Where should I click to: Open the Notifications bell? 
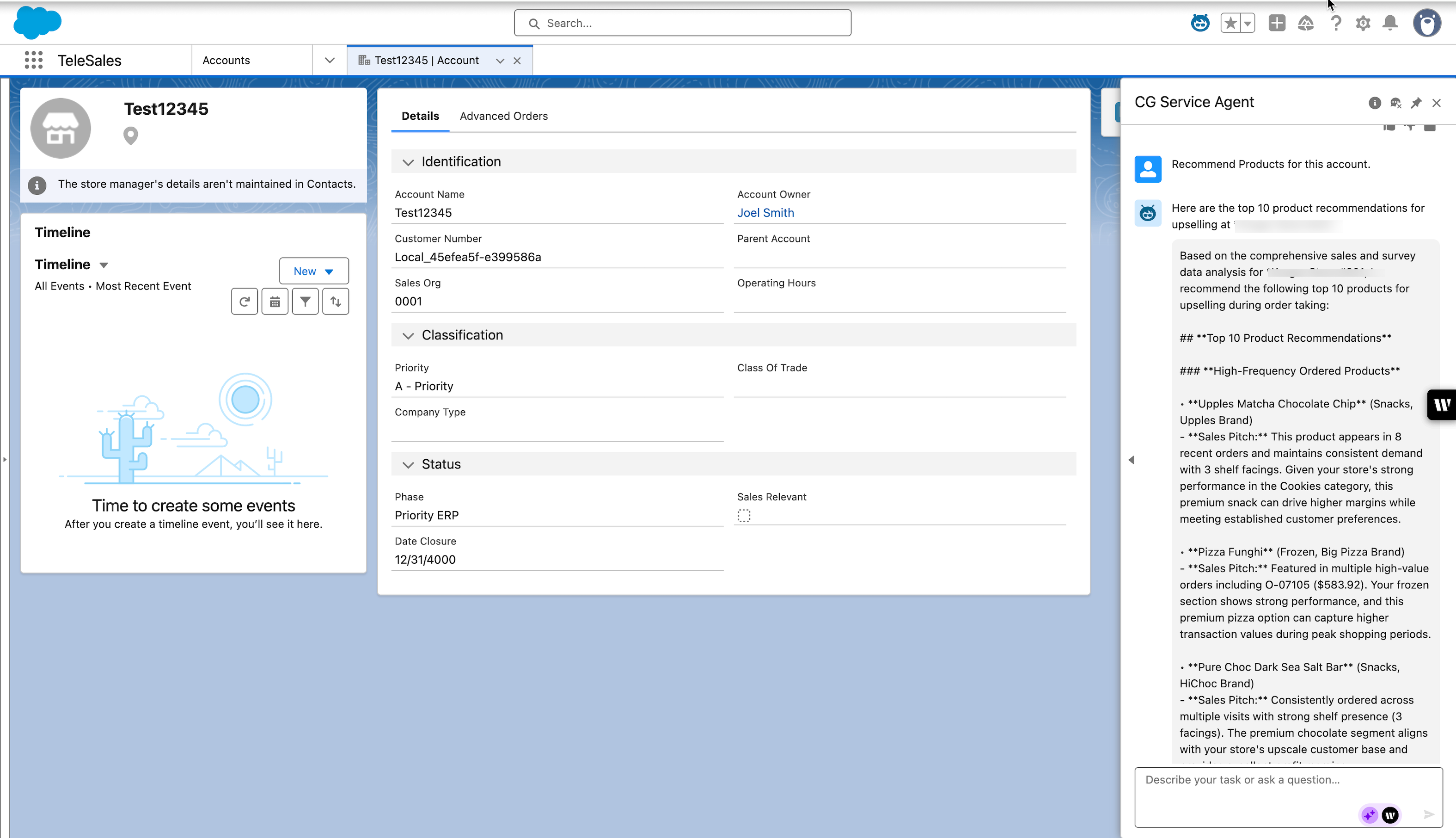(x=1390, y=23)
